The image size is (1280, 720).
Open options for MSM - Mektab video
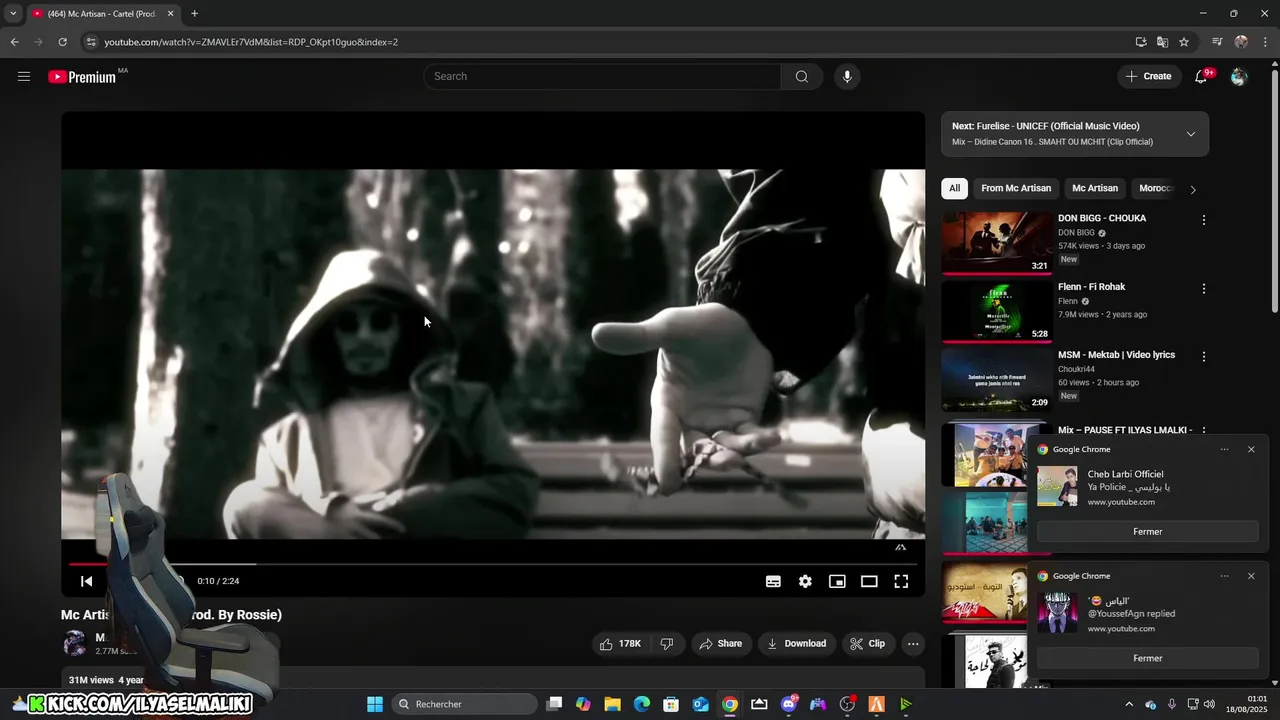point(1203,357)
